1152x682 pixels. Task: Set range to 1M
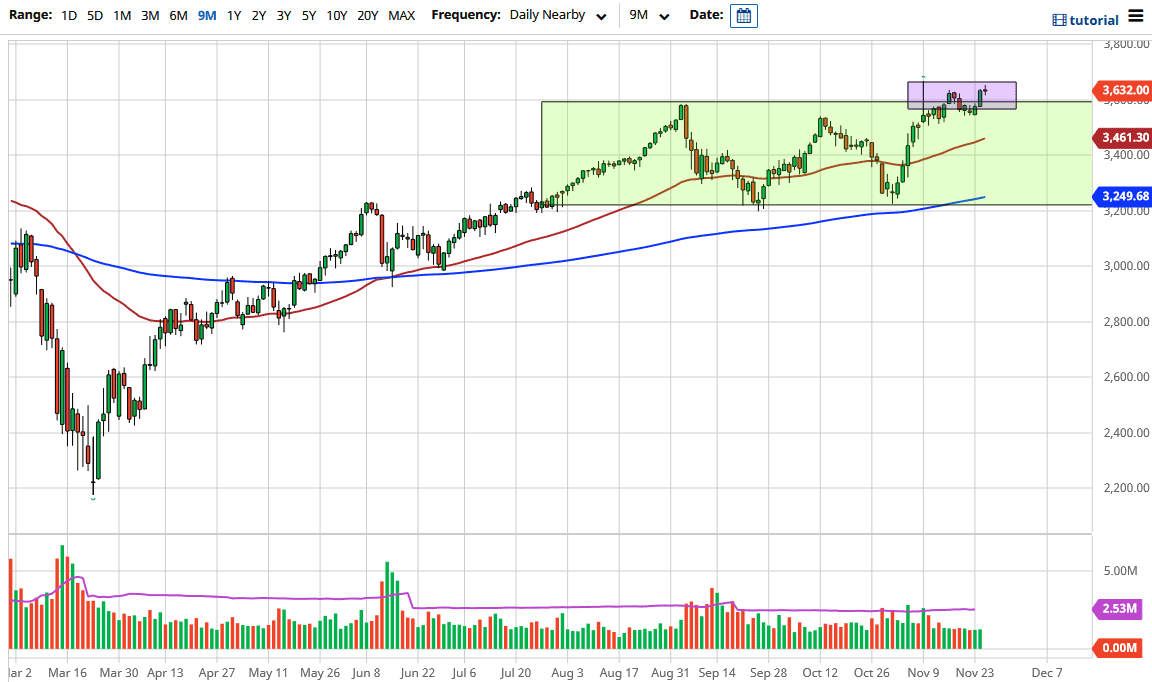click(x=122, y=15)
